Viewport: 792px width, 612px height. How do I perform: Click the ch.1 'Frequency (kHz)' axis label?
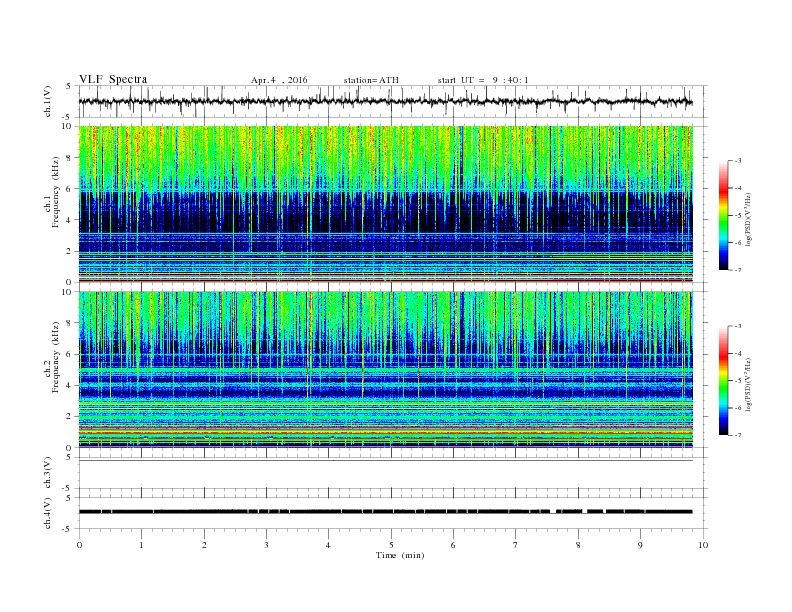56,192
